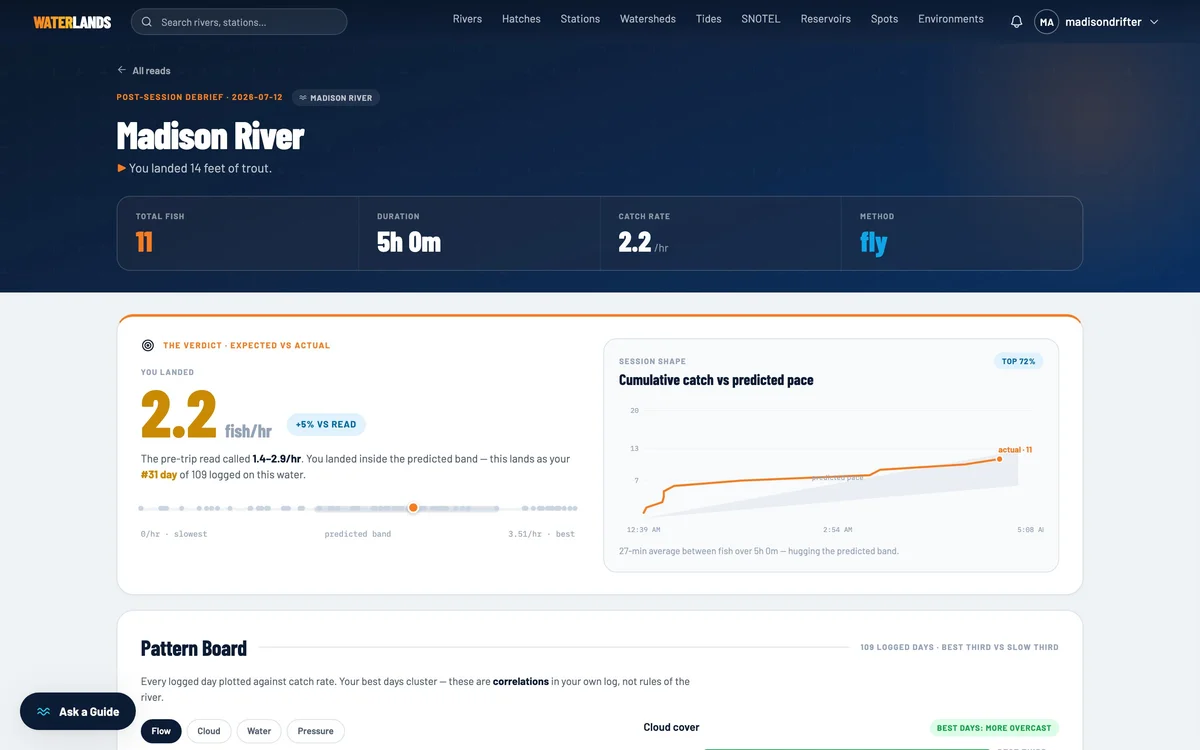Image resolution: width=1200 pixels, height=750 pixels.
Task: Expand the madisondrifter account dropdown chevron
Action: [x=1154, y=22]
